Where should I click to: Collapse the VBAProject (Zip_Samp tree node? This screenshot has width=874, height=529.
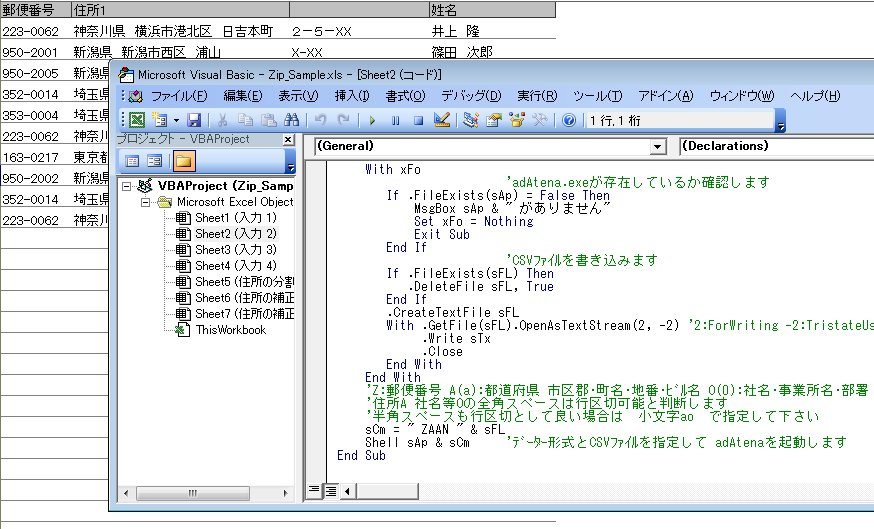click(127, 186)
